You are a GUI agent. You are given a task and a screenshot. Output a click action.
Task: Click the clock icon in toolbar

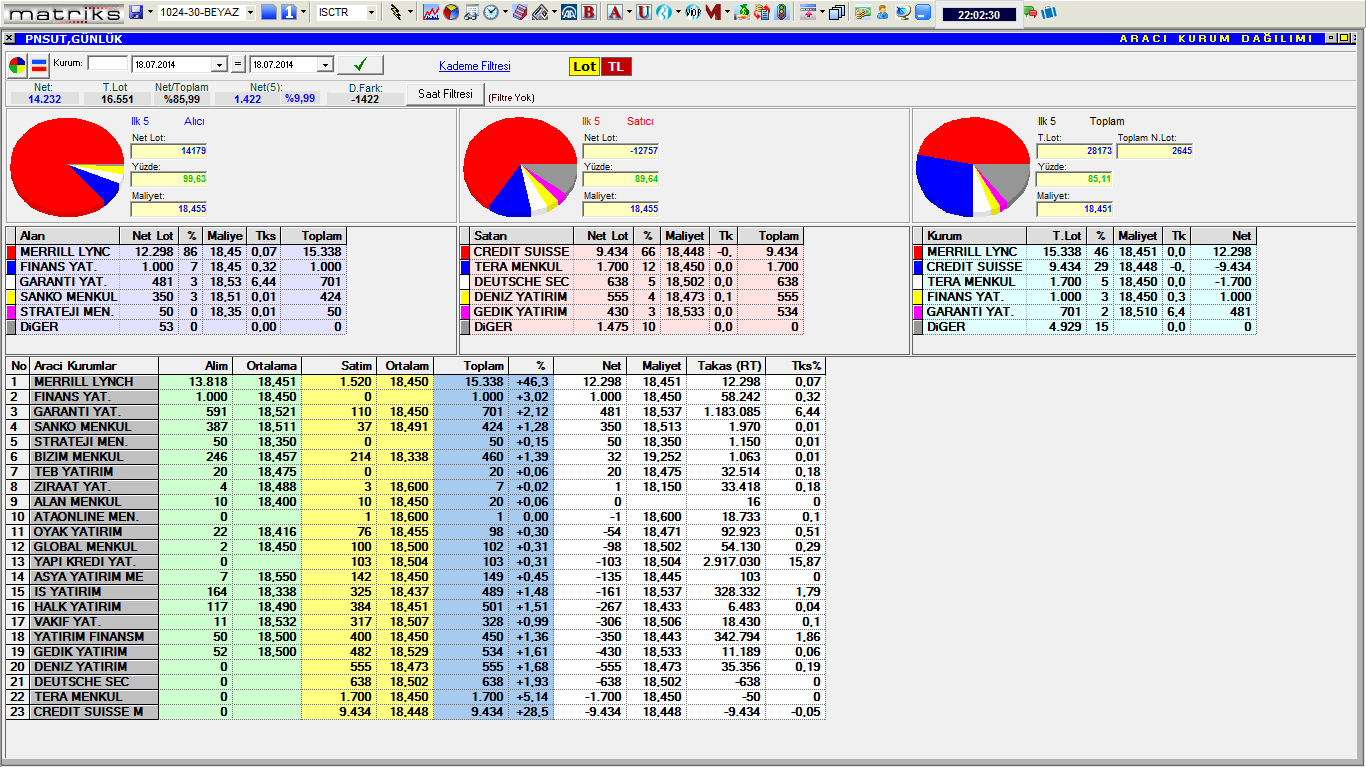click(491, 13)
